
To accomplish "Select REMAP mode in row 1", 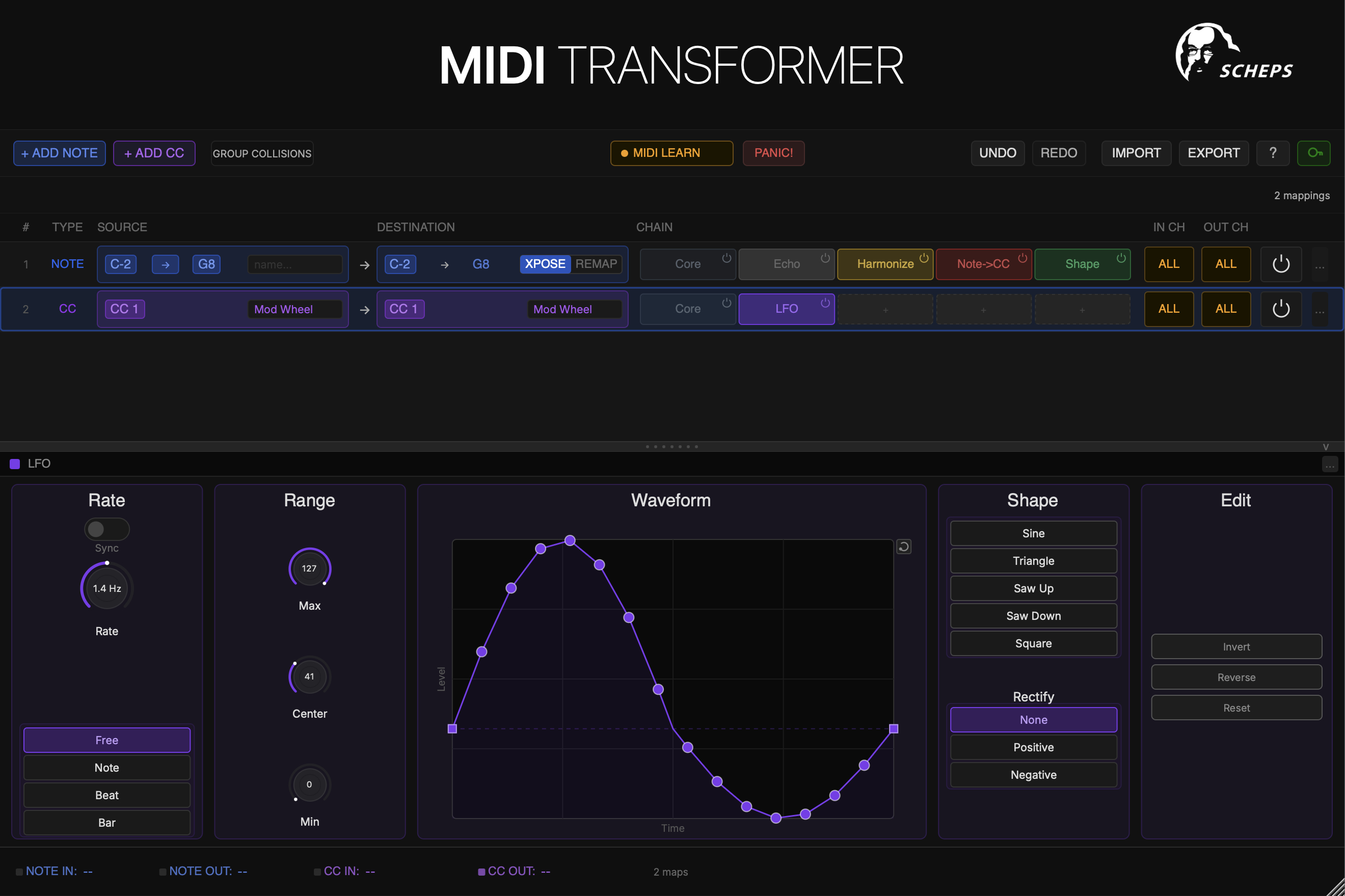I will tap(596, 264).
